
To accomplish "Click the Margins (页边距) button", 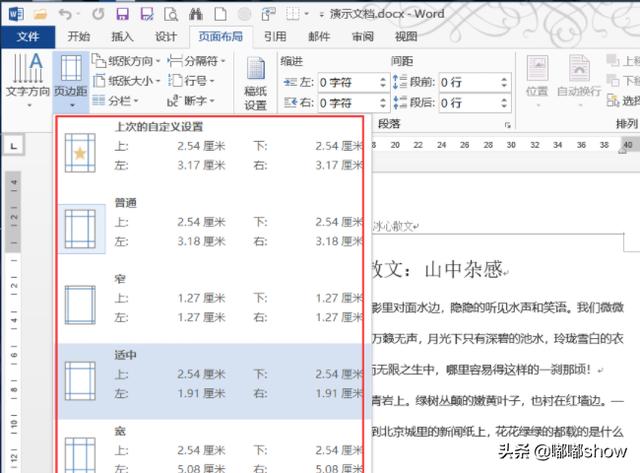I will tap(71, 82).
